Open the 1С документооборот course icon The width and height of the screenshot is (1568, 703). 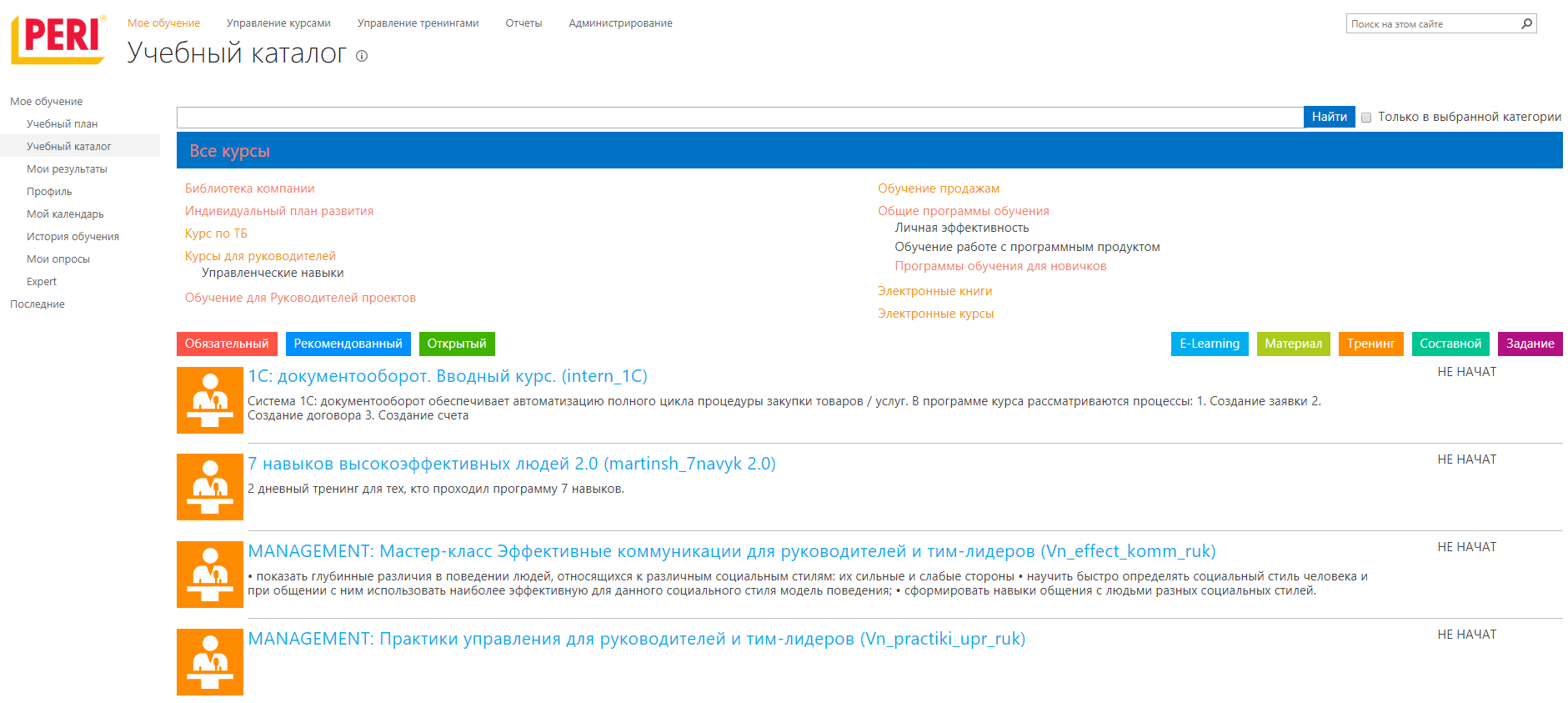coord(210,400)
